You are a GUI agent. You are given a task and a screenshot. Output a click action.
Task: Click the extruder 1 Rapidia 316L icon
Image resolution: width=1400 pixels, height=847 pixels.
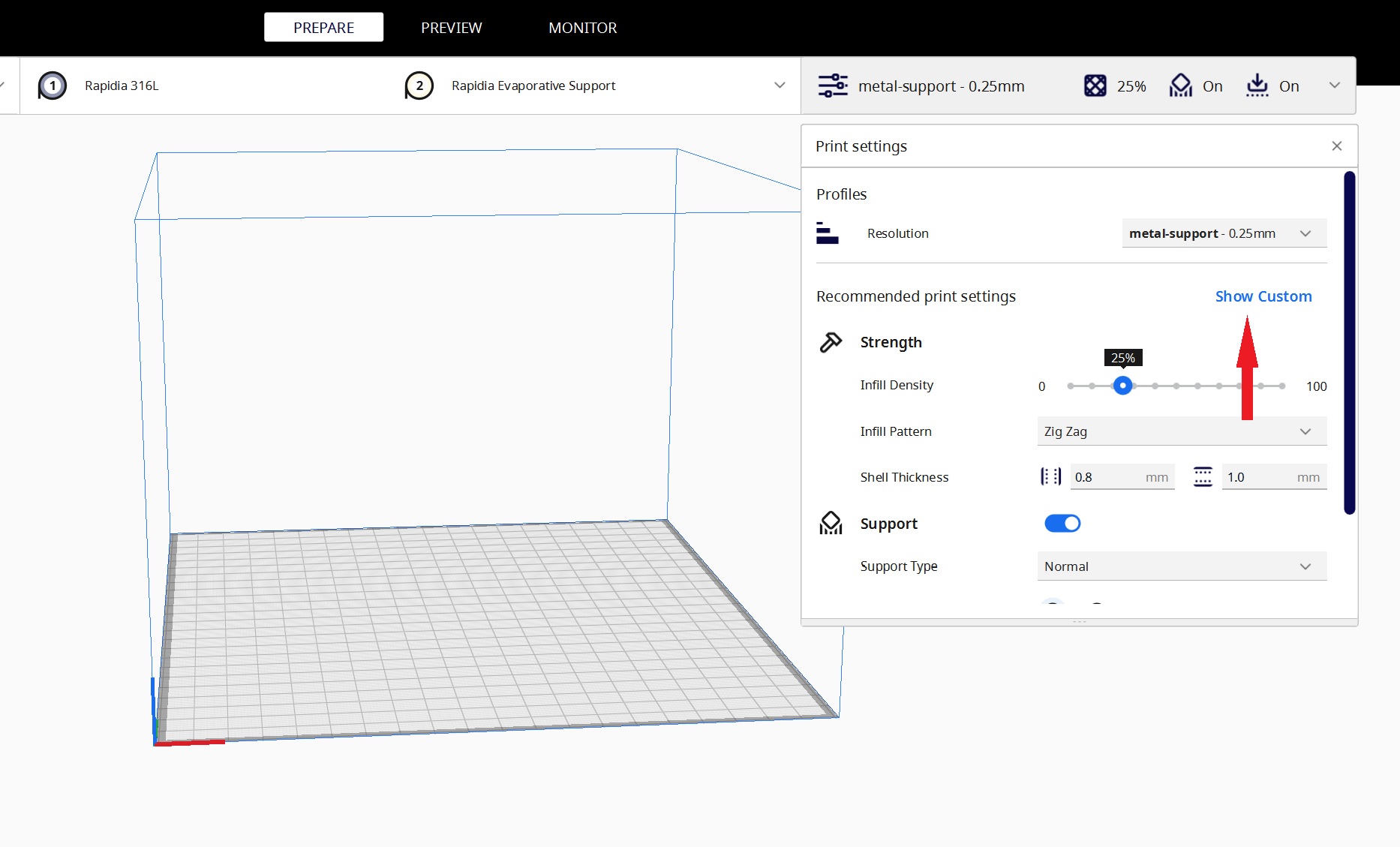pos(53,86)
